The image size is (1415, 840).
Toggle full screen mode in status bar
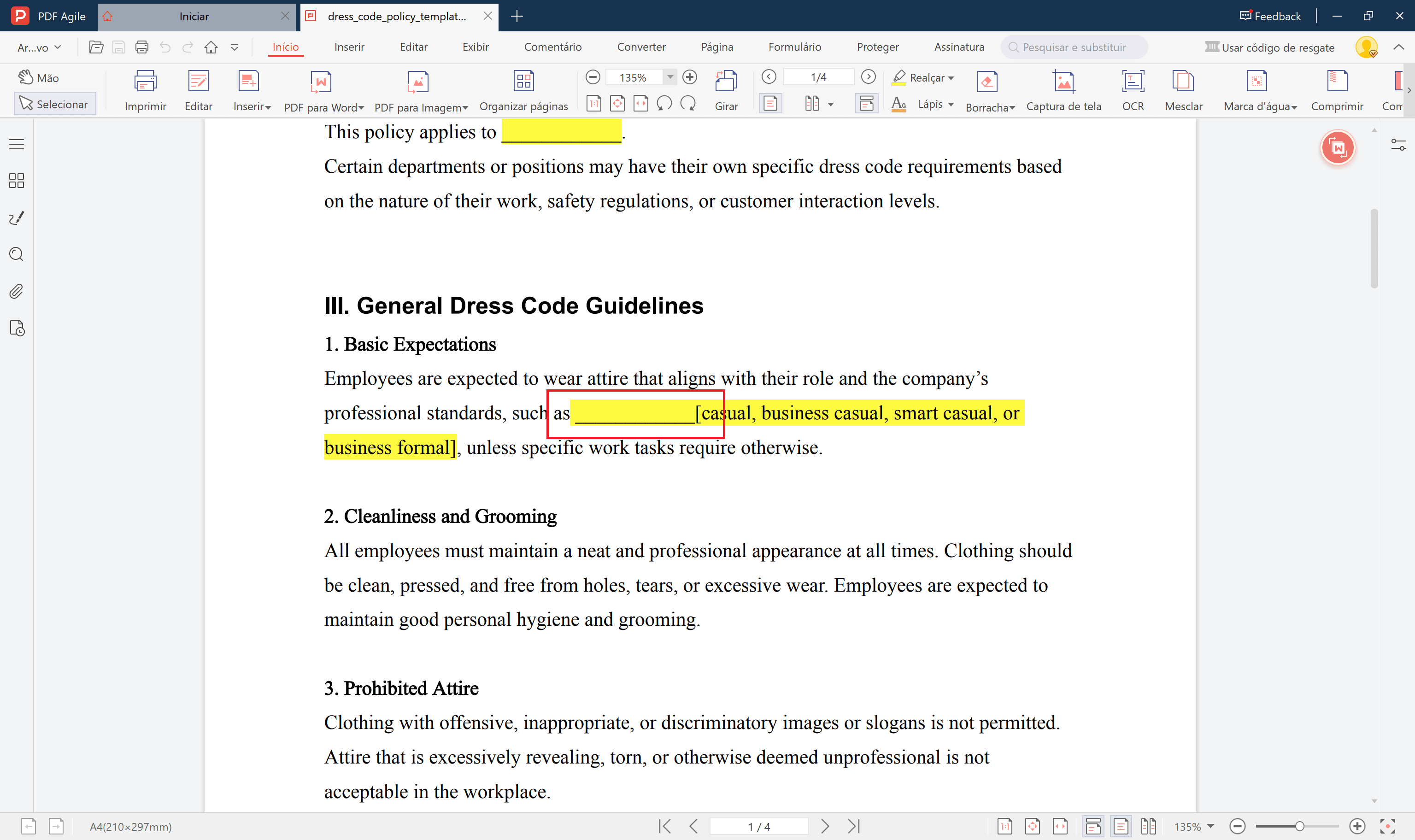[1387, 827]
